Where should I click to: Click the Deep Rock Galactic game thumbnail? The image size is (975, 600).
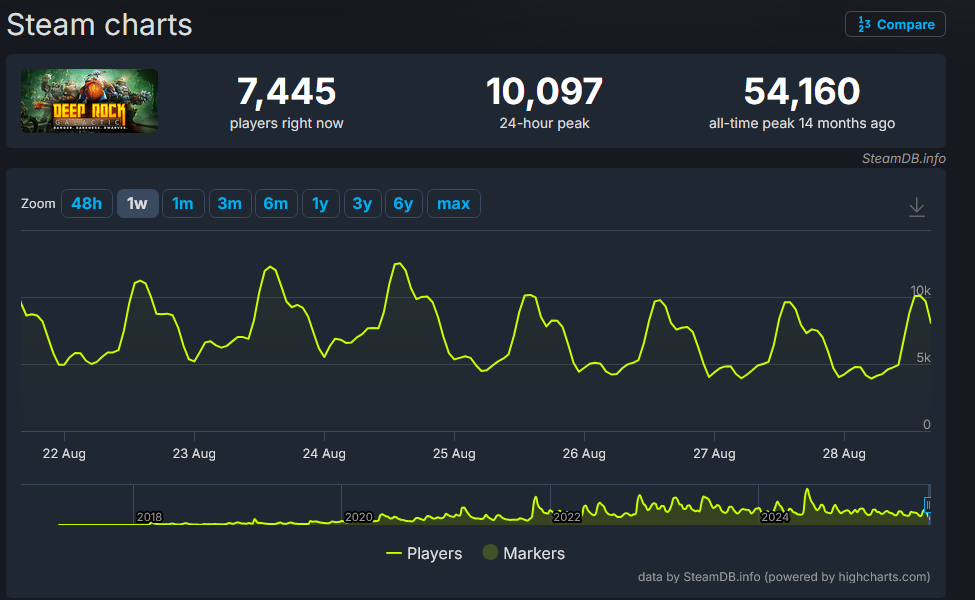pyautogui.click(x=90, y=101)
